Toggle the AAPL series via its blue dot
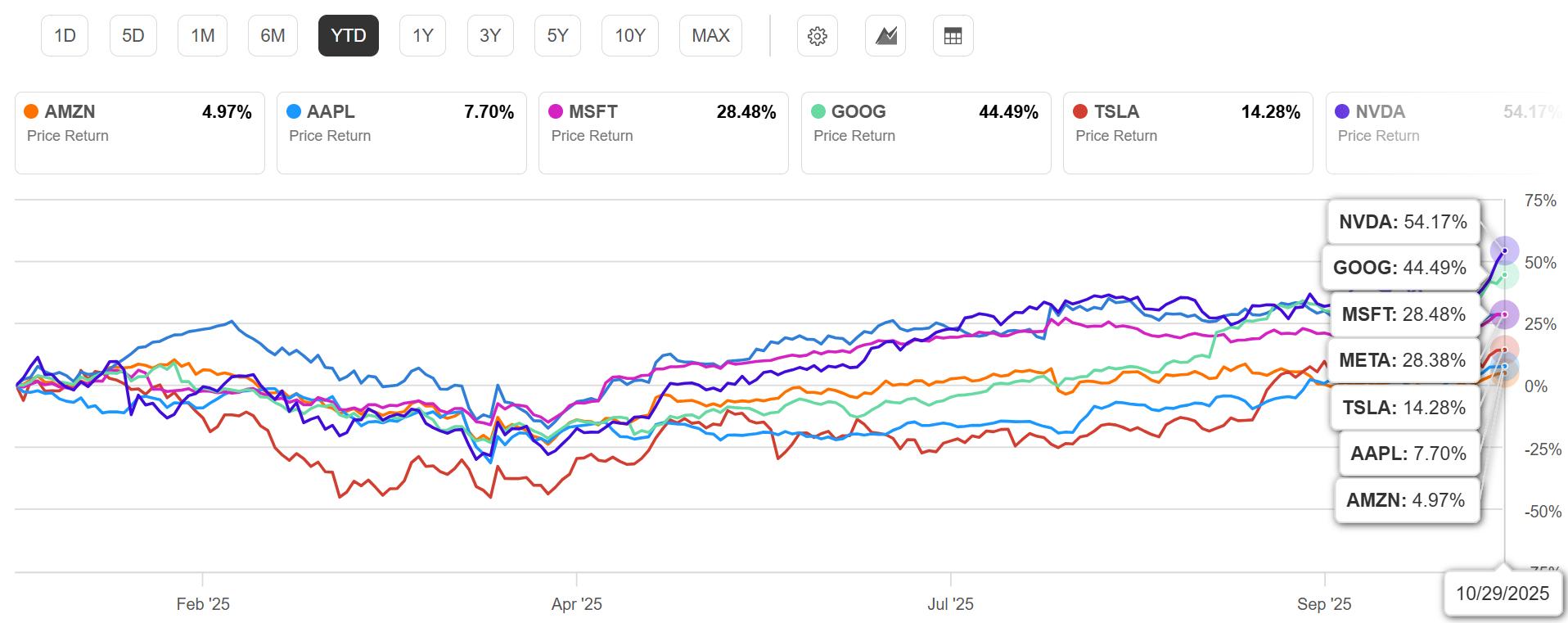 (295, 111)
